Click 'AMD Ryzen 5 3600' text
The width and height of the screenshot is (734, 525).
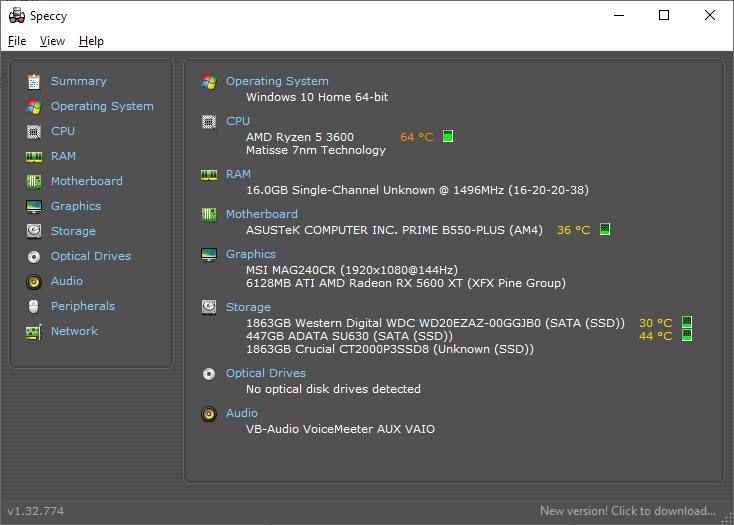(300, 137)
